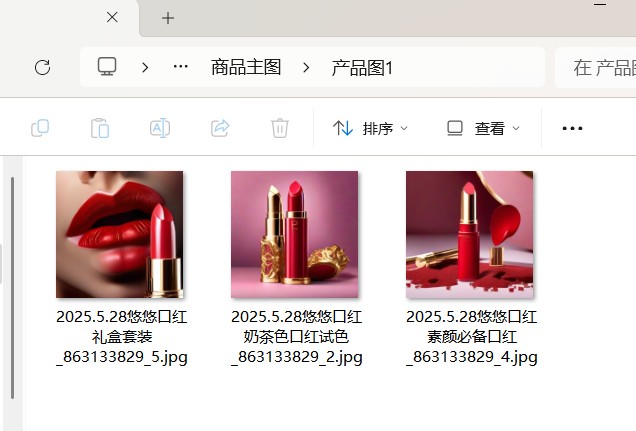Screen dimensions: 636x431
Task: Select the red lipstick with petal thumbnail
Action: (x=470, y=234)
